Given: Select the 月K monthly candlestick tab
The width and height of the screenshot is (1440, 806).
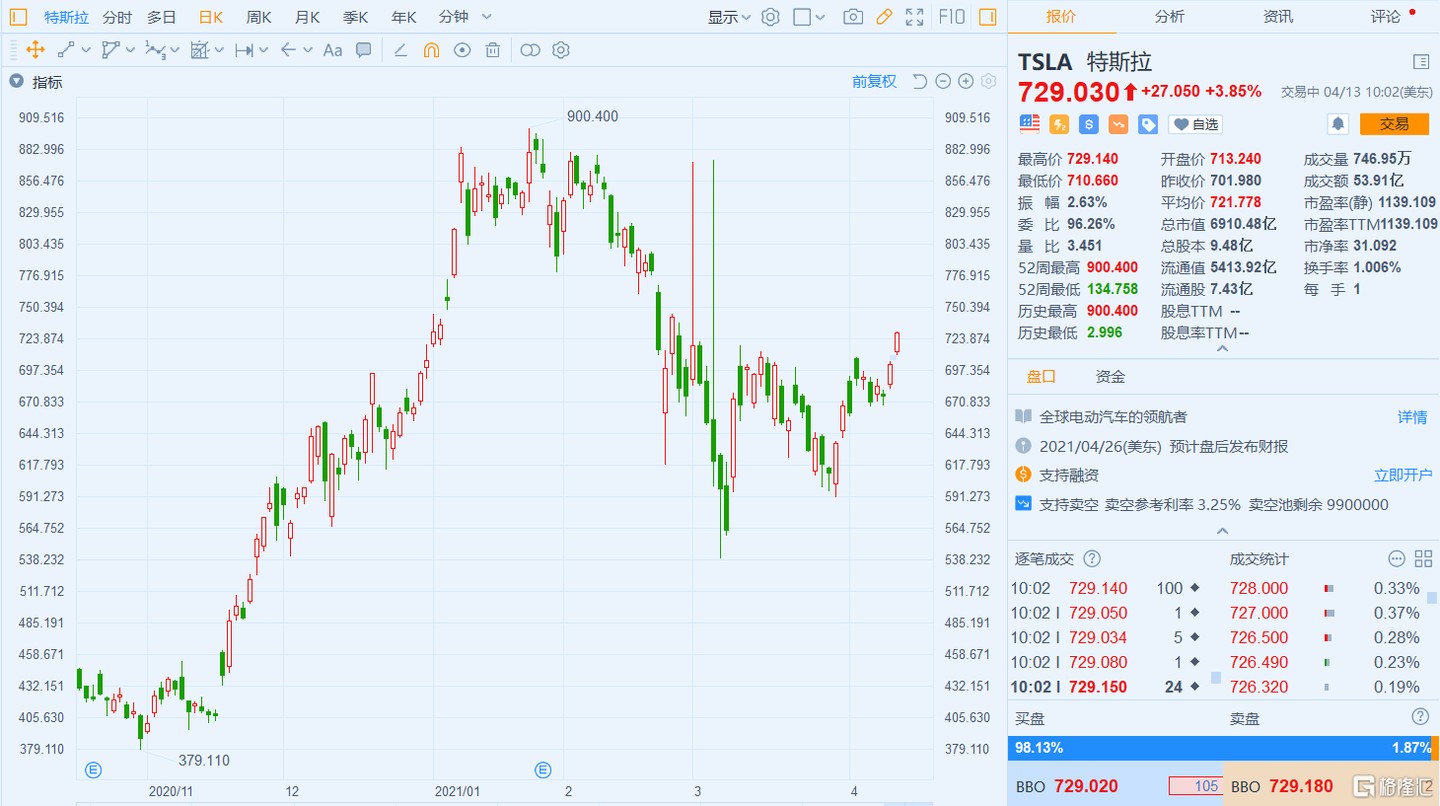Looking at the screenshot, I should tap(307, 17).
